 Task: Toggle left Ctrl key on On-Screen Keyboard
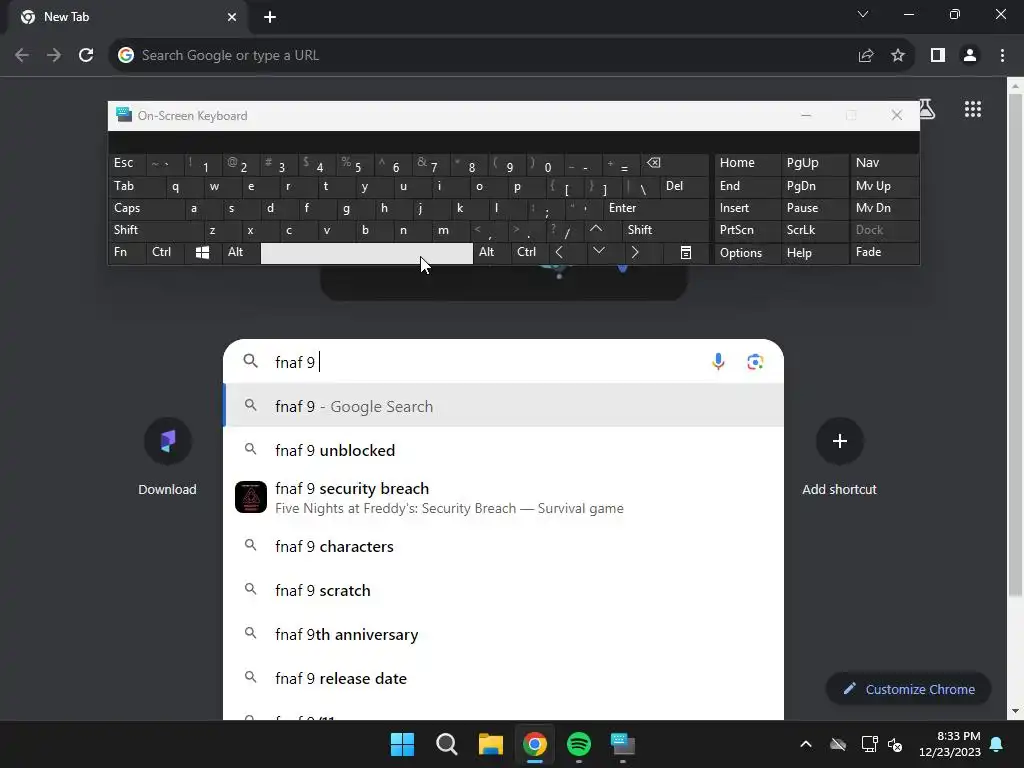(x=165, y=253)
